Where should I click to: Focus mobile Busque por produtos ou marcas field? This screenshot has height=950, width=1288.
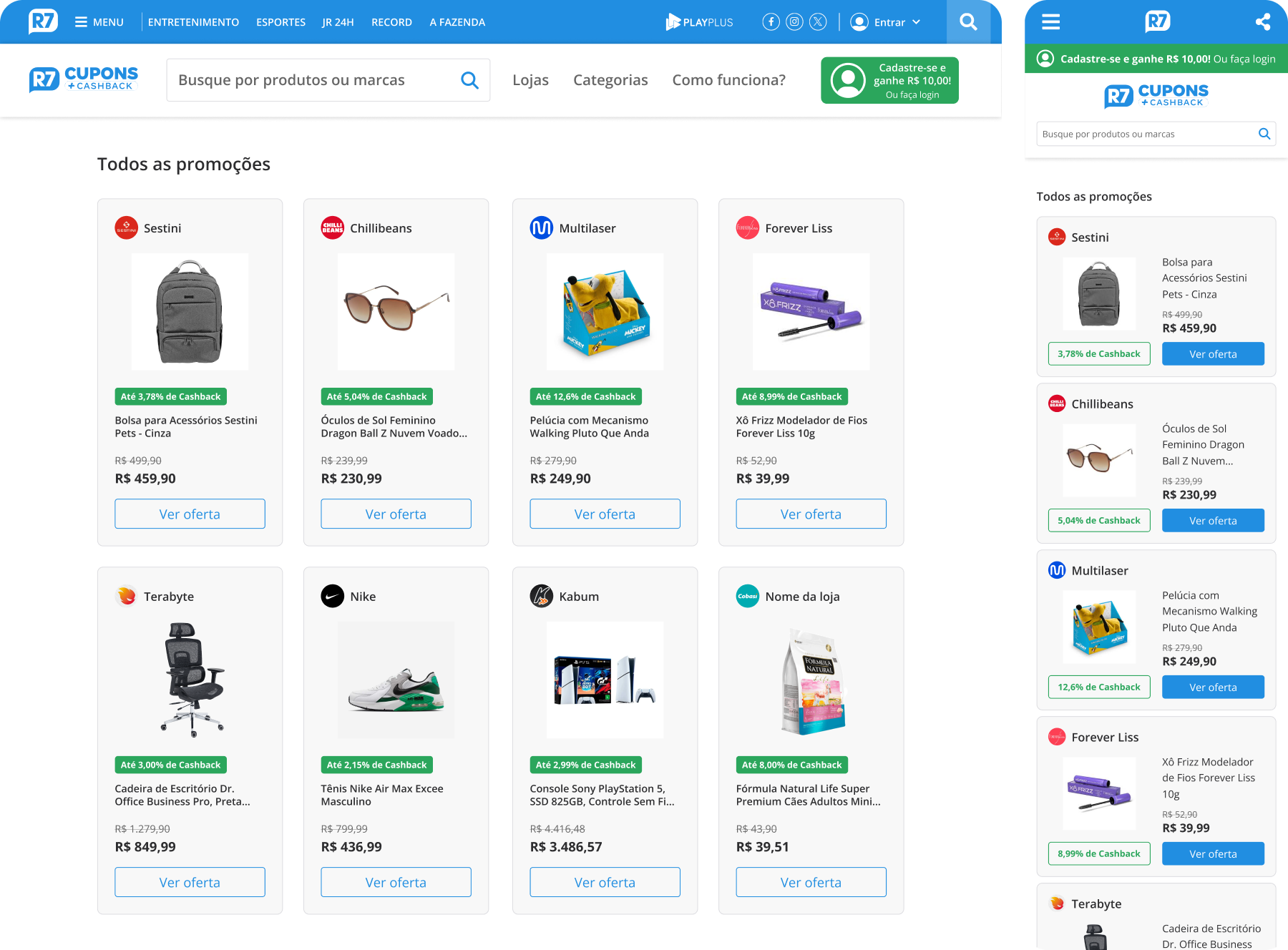tap(1156, 134)
